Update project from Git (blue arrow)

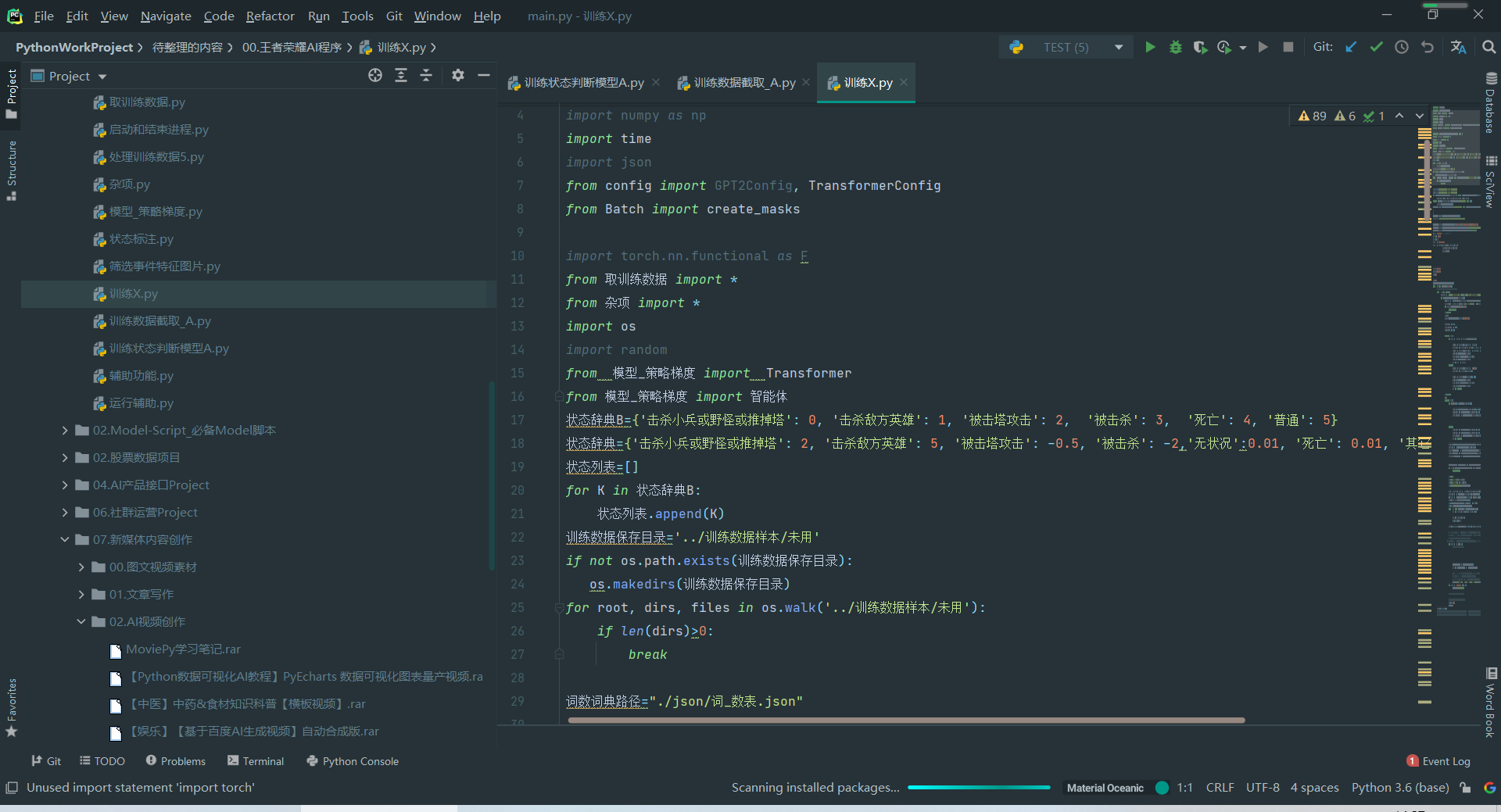[1351, 47]
